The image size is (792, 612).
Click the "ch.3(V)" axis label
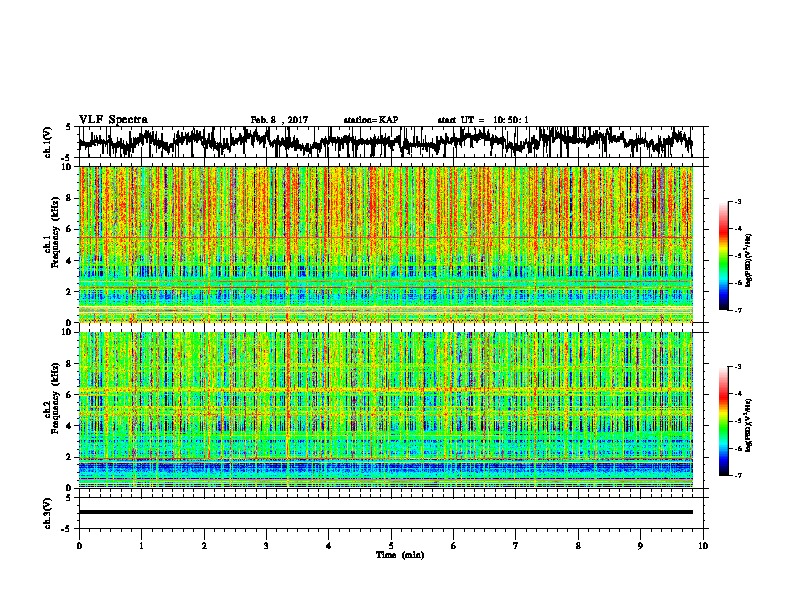pos(47,514)
